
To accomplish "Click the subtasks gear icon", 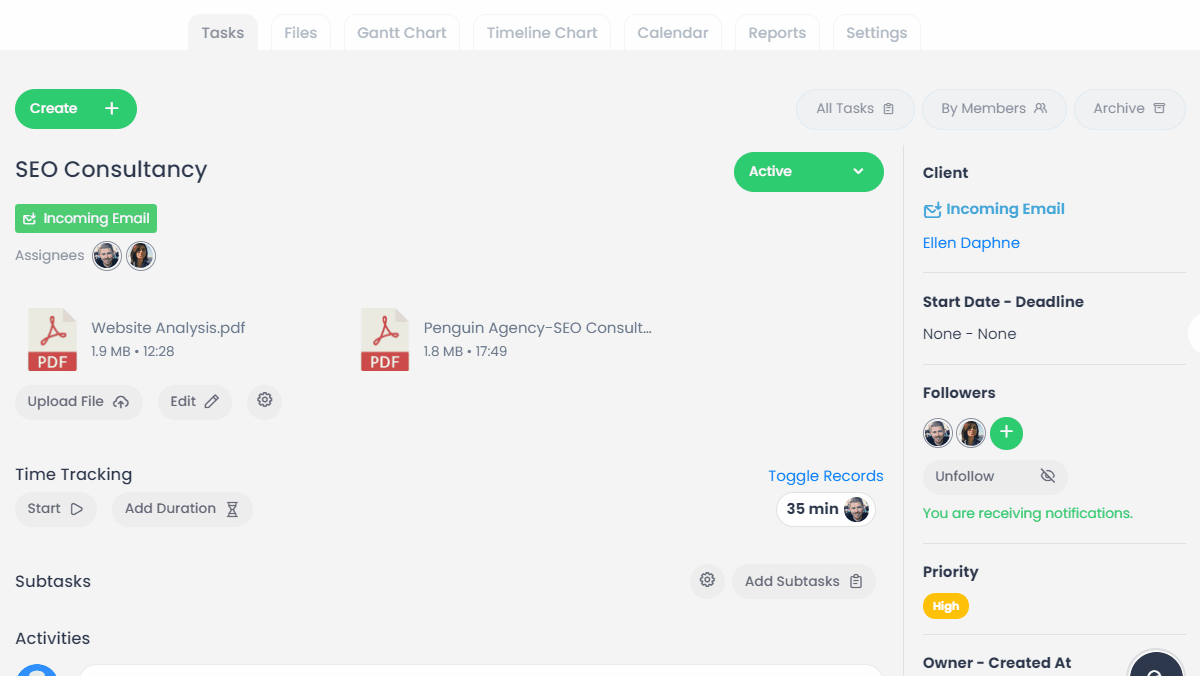I will click(x=707, y=581).
